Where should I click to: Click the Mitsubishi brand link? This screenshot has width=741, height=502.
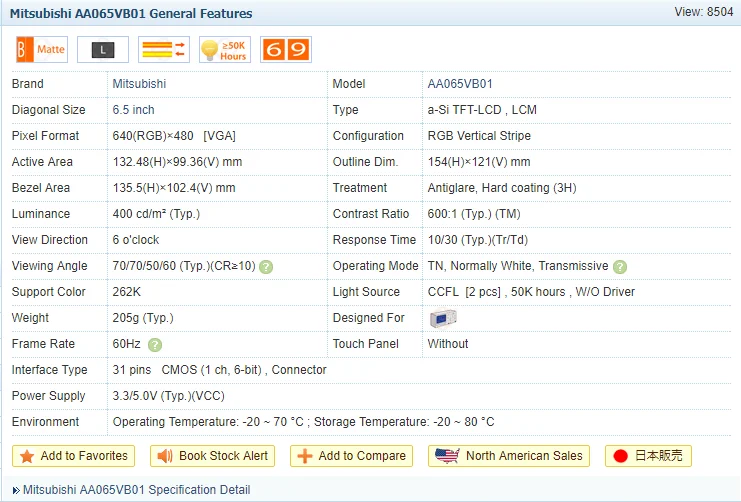139,84
